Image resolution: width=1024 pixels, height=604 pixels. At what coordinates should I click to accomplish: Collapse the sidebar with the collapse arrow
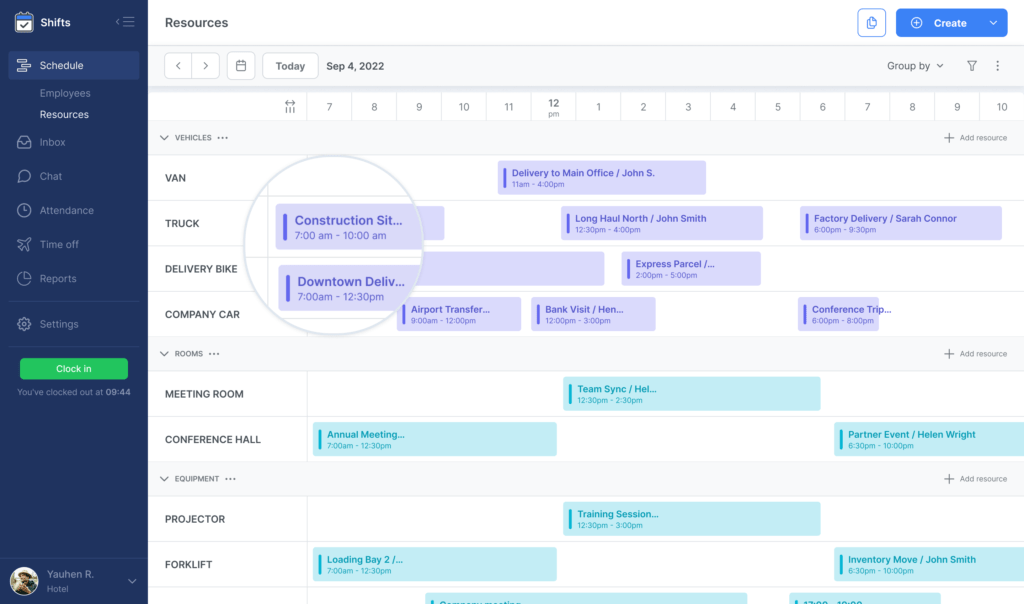pyautogui.click(x=125, y=21)
